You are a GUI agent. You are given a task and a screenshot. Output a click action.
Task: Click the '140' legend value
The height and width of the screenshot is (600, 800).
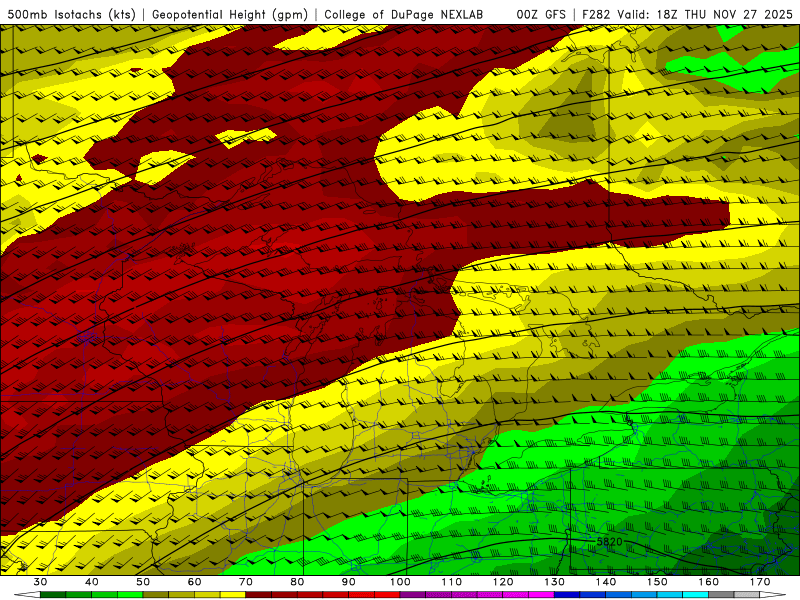pyautogui.click(x=606, y=582)
